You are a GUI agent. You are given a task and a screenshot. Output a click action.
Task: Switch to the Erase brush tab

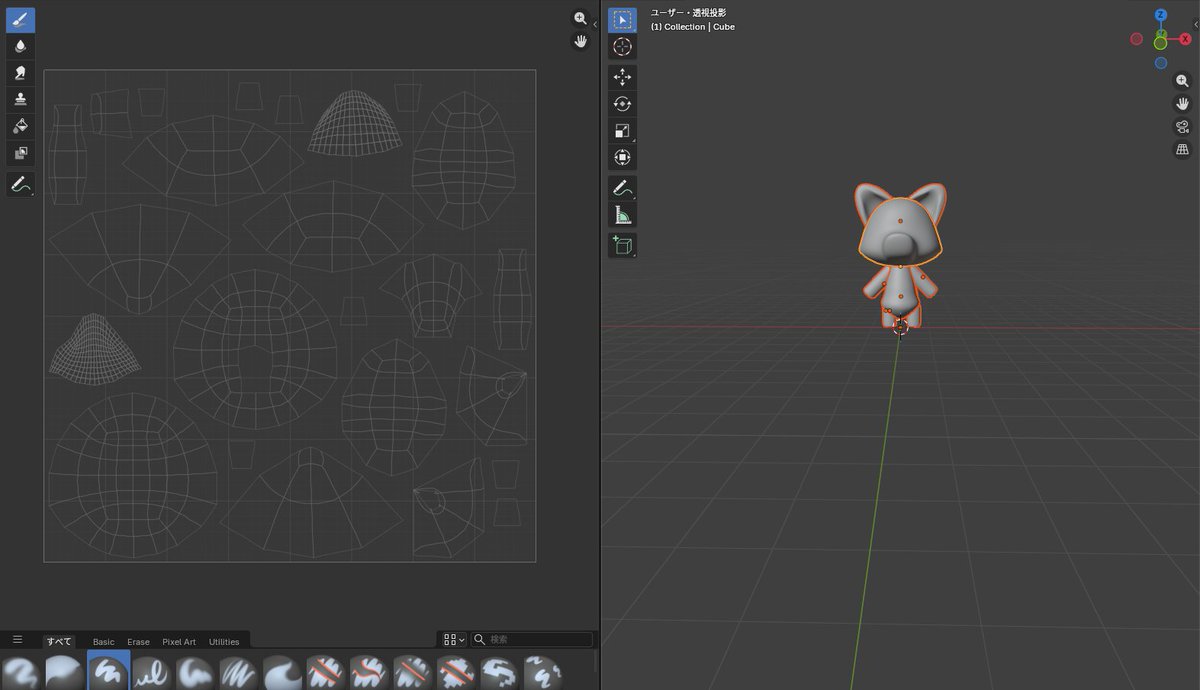coord(138,642)
